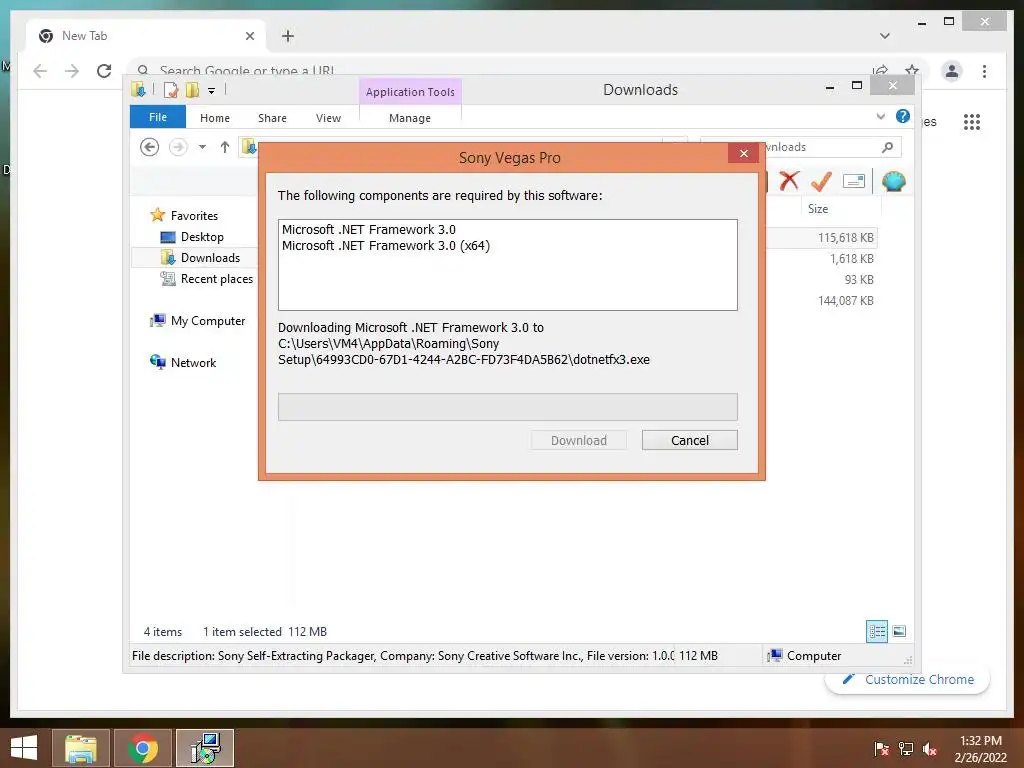Click Chrome's forward arrow
This screenshot has width=1024, height=768.
[72, 71]
